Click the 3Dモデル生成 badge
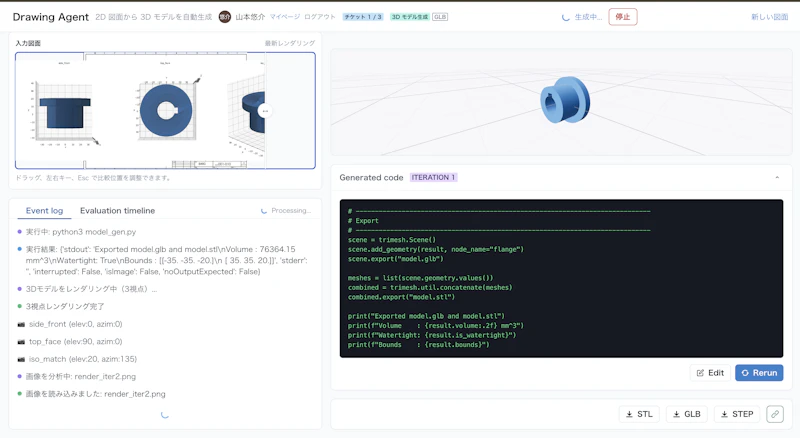This screenshot has height=438, width=800. pyautogui.click(x=410, y=17)
